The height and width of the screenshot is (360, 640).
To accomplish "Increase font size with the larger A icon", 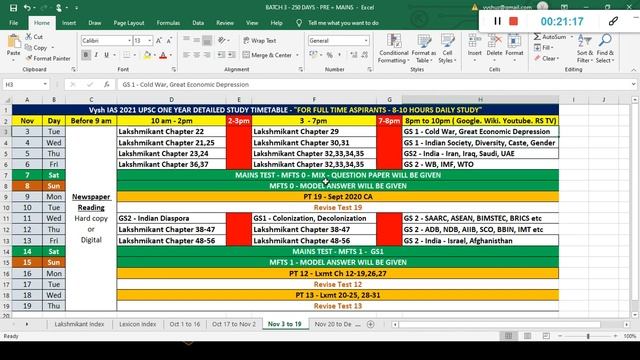I will 159,40.
